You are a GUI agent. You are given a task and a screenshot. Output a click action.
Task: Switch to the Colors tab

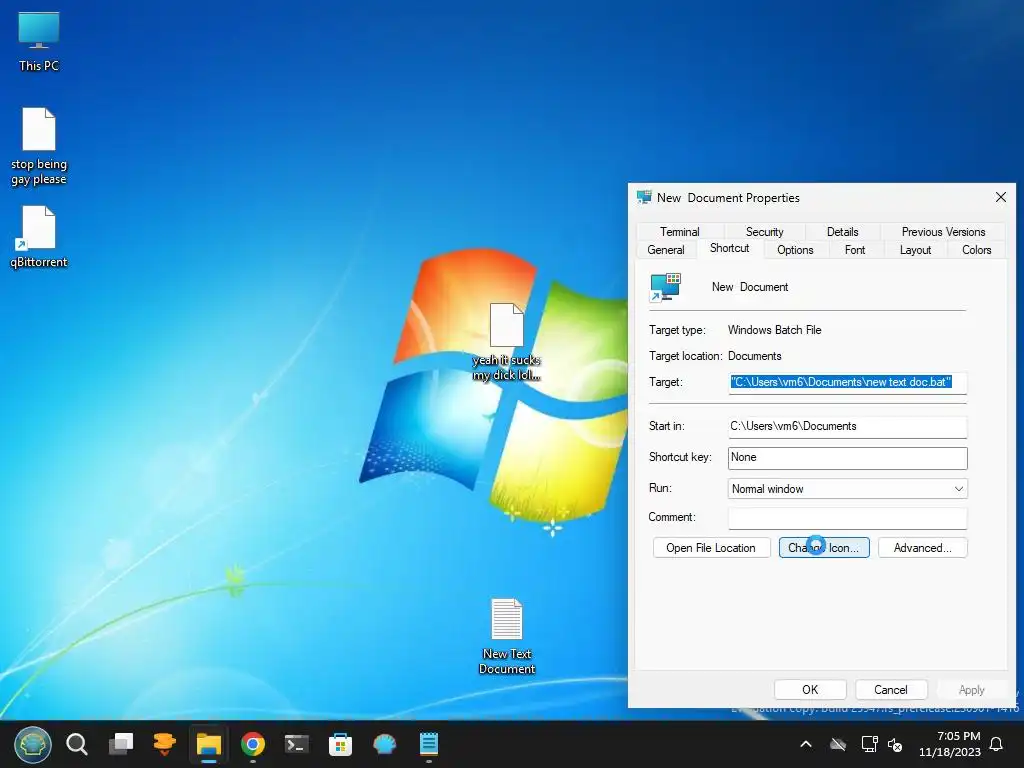coord(976,250)
